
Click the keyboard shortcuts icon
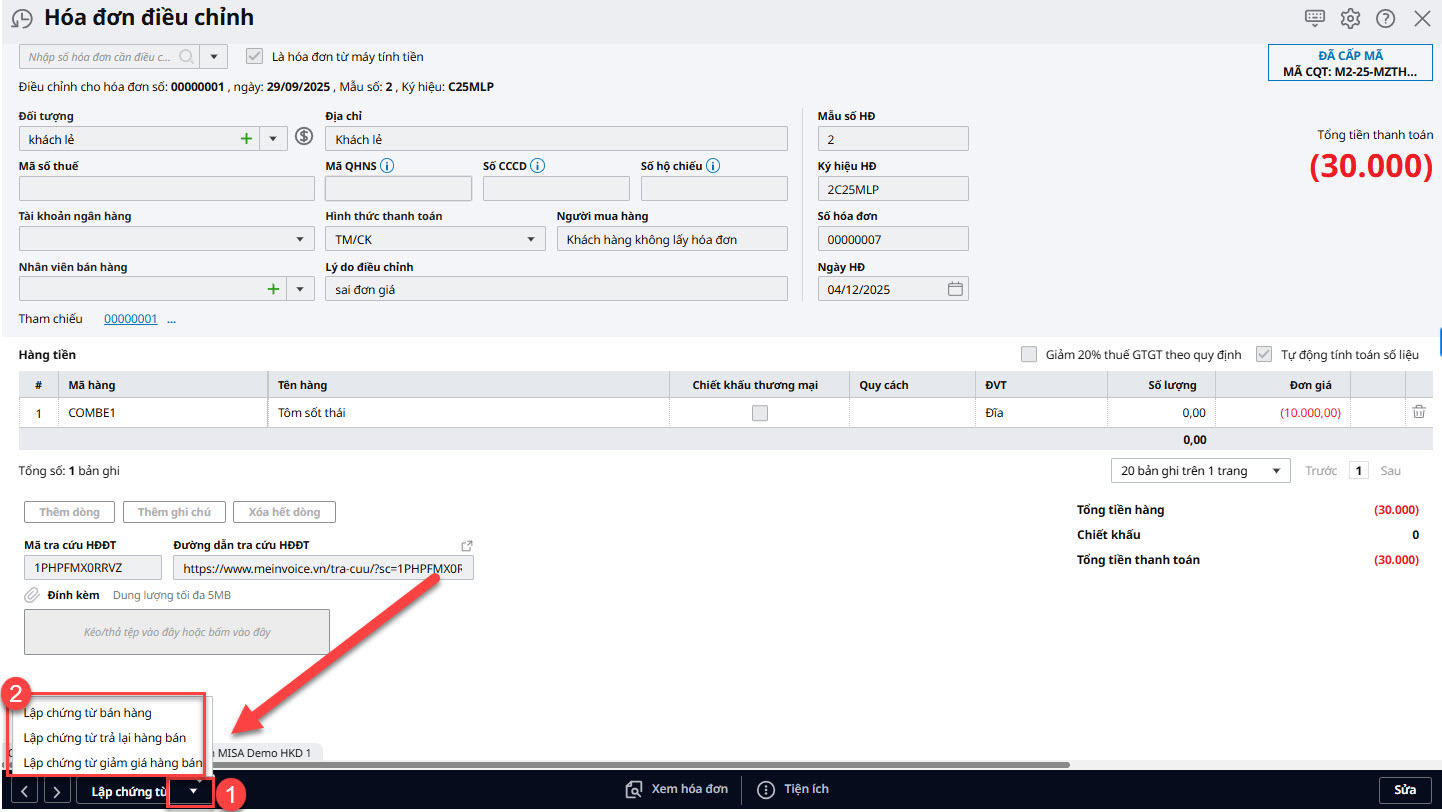pos(1315,18)
